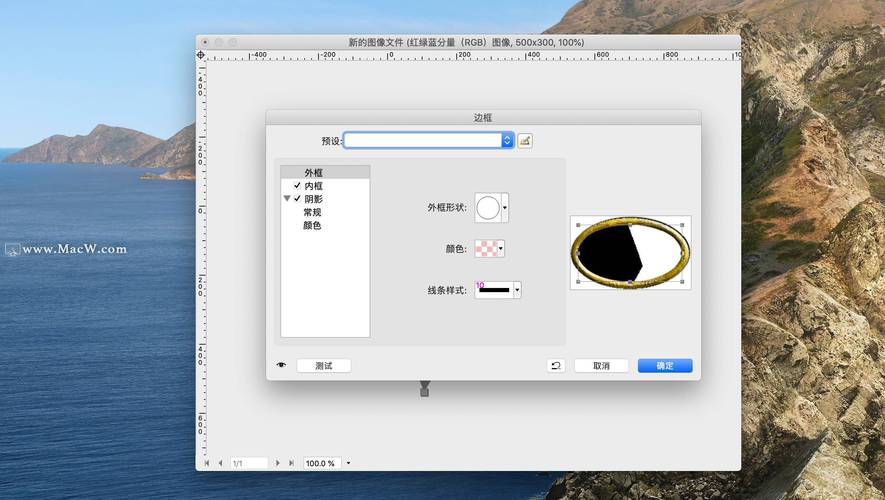Go to the previous page arrow
Image resolution: width=885 pixels, height=500 pixels.
220,463
